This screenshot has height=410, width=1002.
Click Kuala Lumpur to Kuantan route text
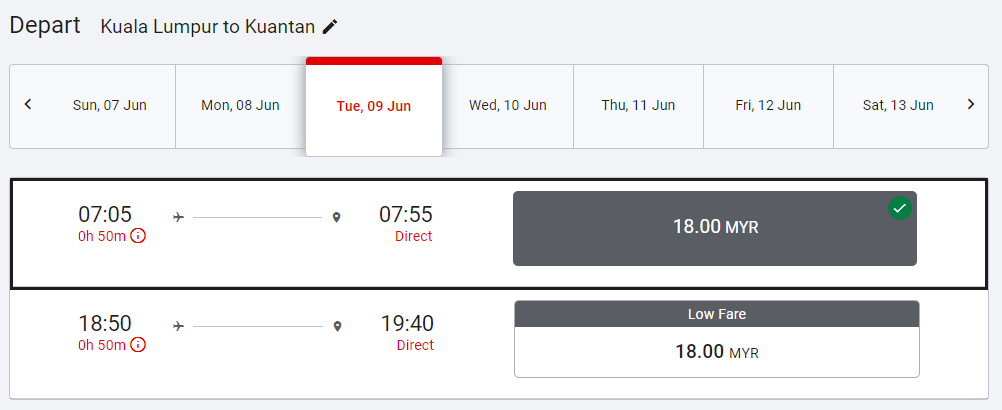point(207,27)
